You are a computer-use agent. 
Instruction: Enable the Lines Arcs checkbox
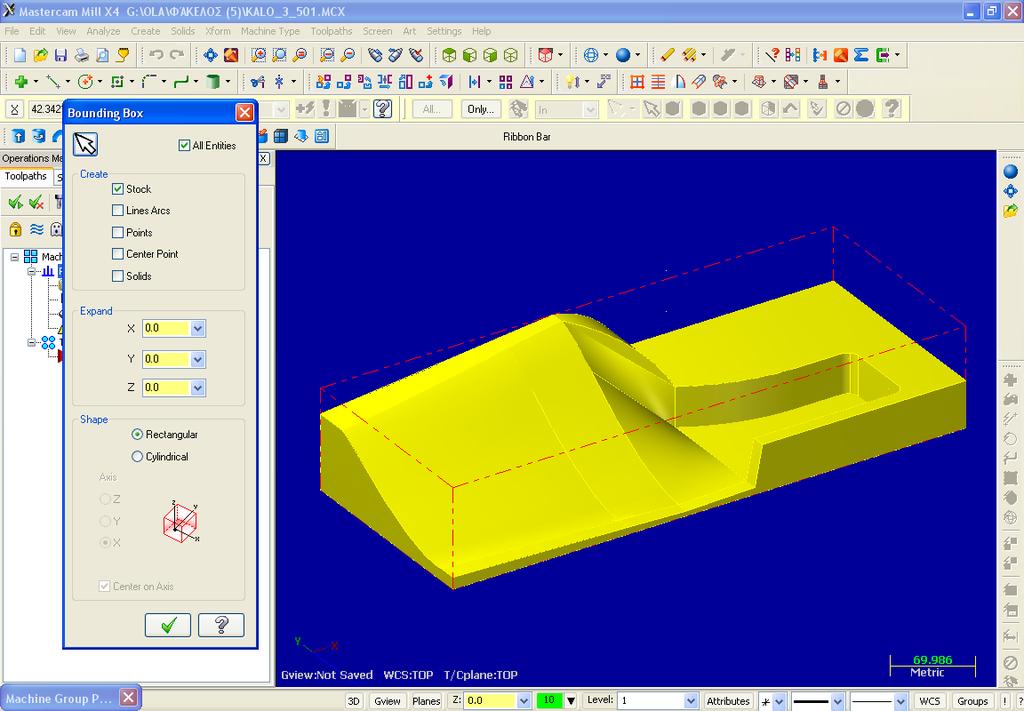(118, 210)
